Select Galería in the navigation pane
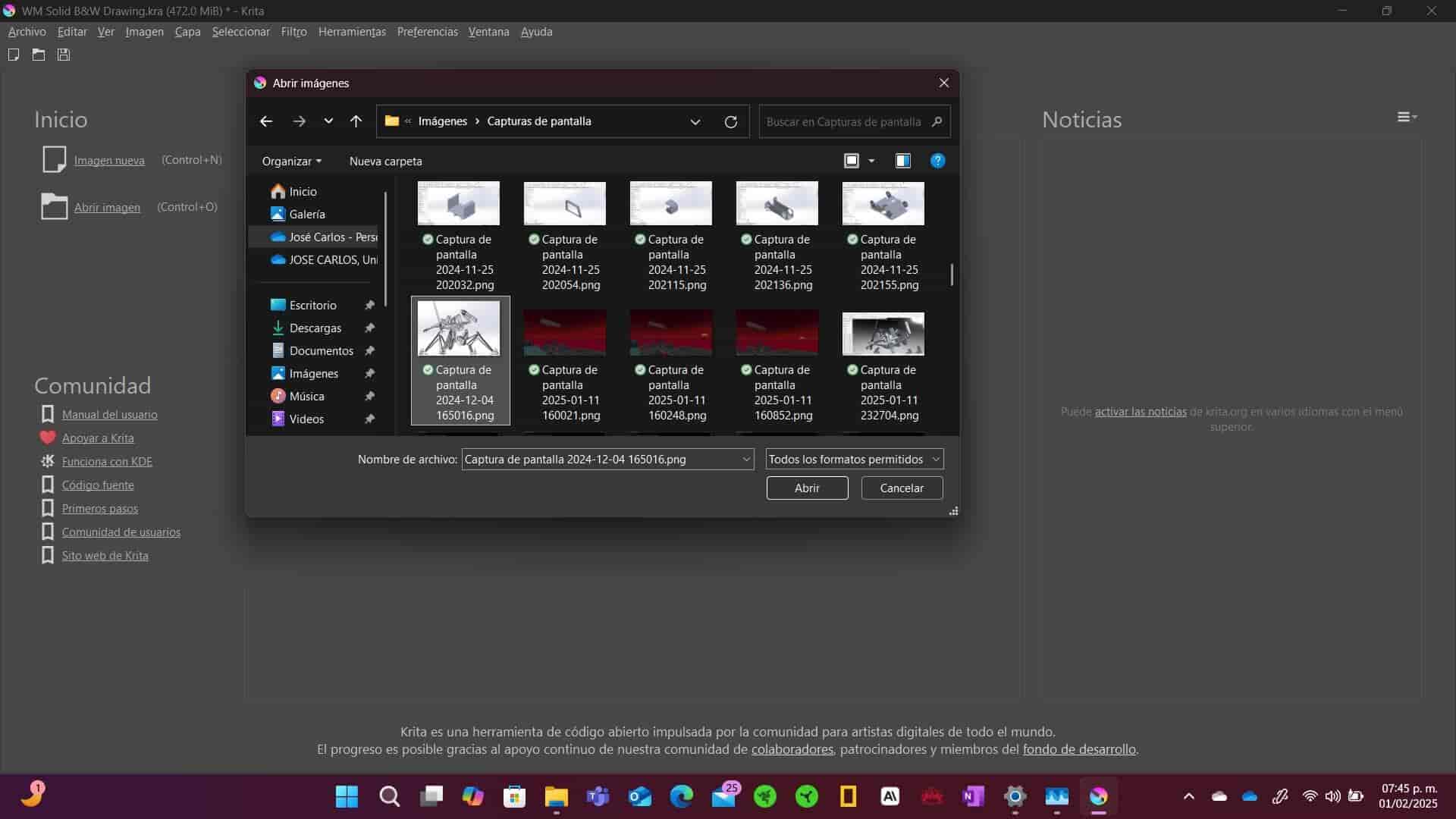This screenshot has height=819, width=1456. click(306, 215)
